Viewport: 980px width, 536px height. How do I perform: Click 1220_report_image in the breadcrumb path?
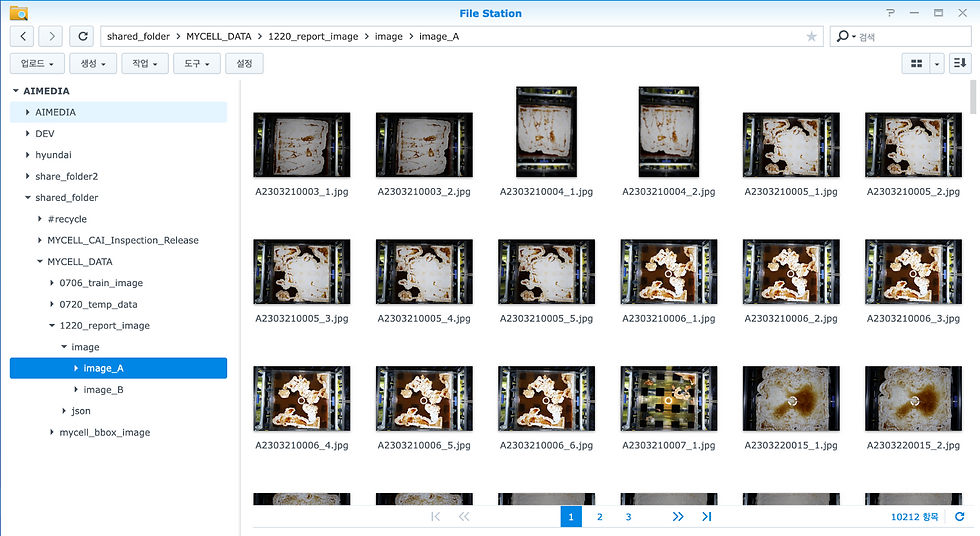point(313,36)
